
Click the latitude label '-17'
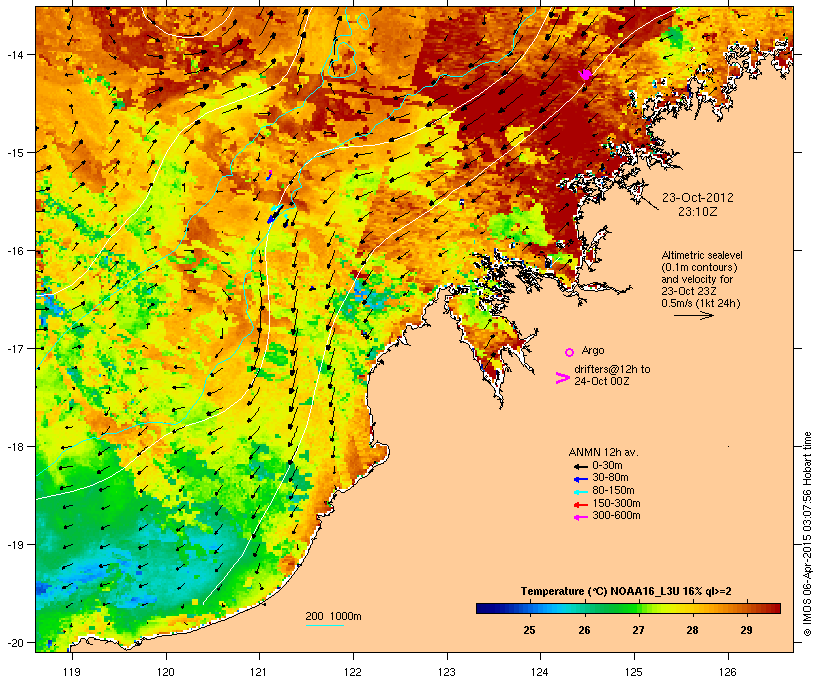click(x=14, y=348)
